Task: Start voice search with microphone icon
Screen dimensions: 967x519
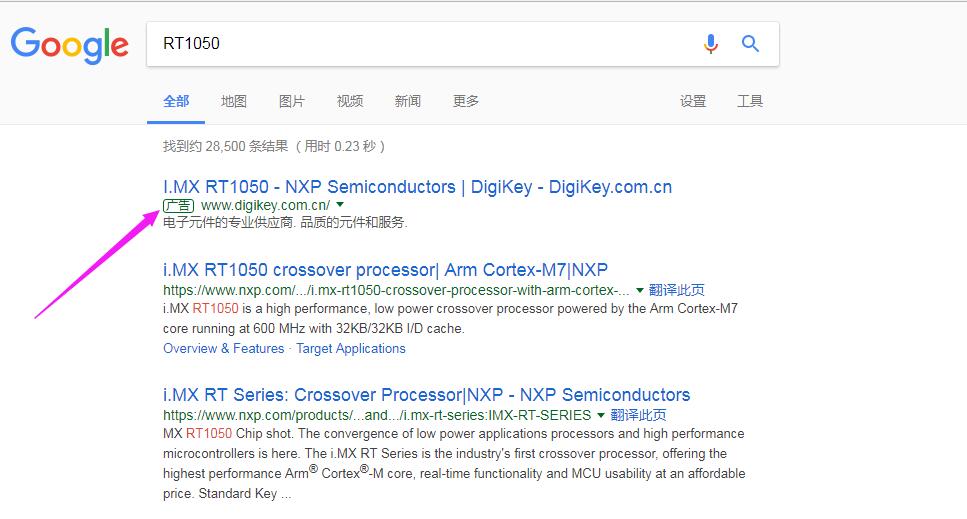Action: pos(710,44)
